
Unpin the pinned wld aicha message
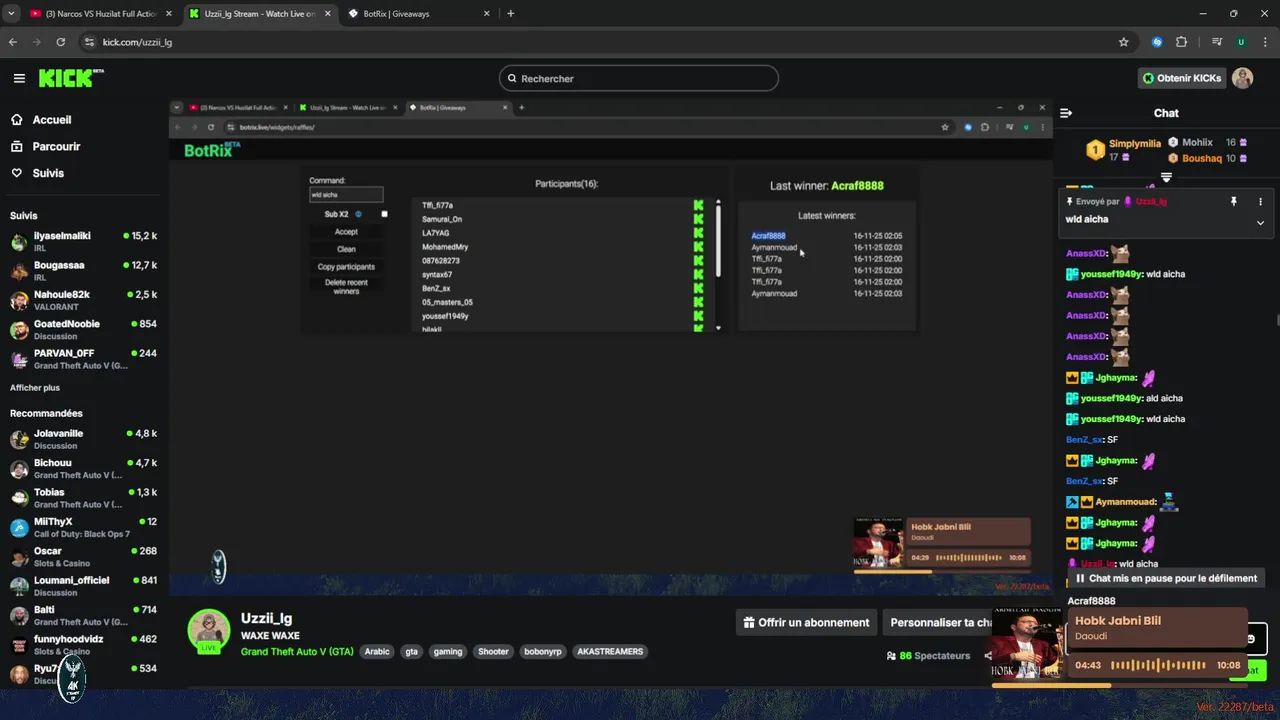pos(1233,201)
